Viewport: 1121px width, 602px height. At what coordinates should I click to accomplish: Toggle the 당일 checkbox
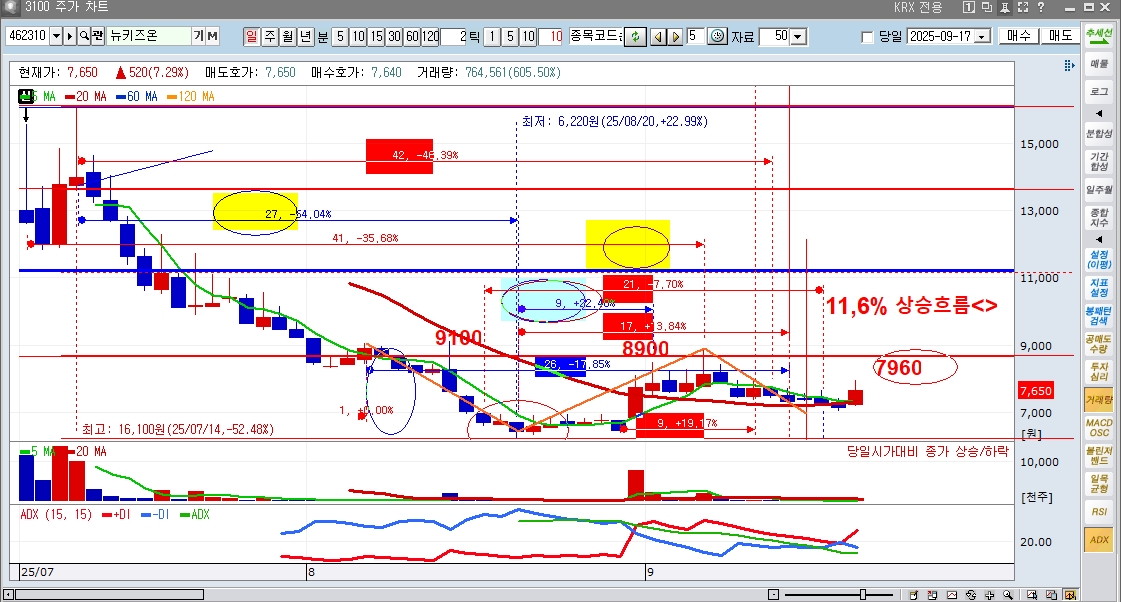(x=867, y=37)
